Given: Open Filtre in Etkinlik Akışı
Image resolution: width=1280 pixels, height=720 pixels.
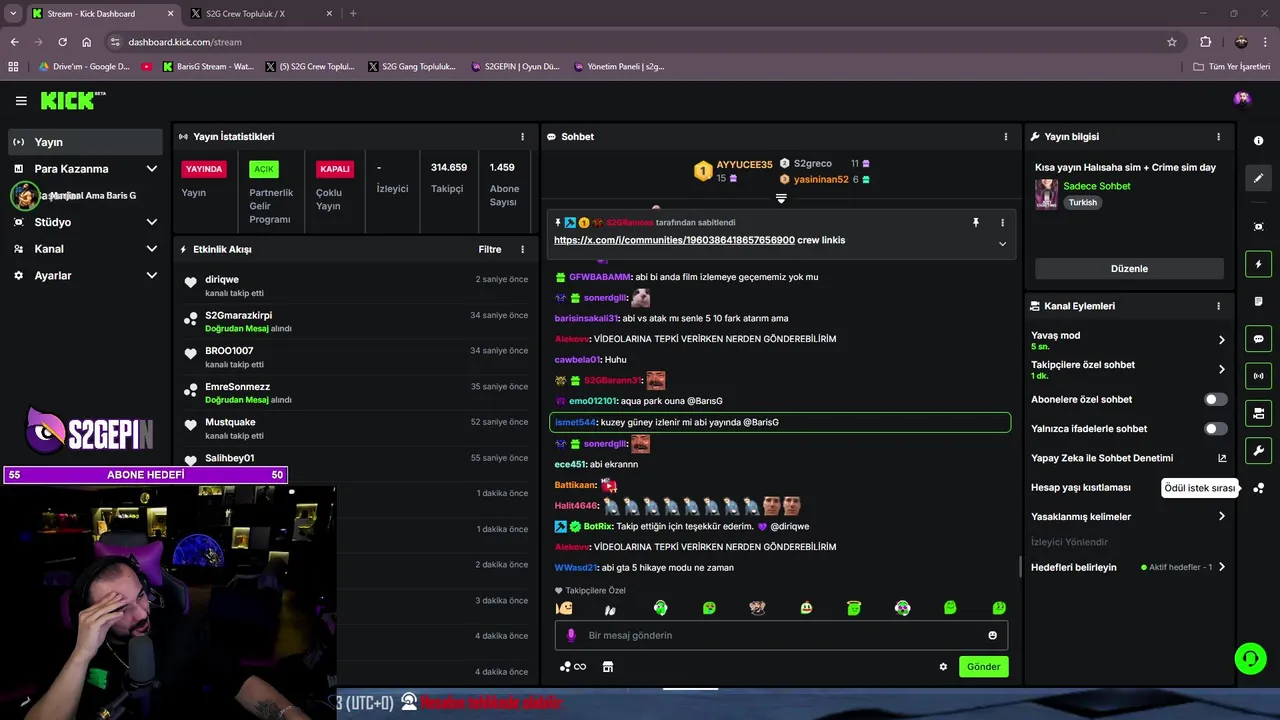Looking at the screenshot, I should pyautogui.click(x=490, y=249).
